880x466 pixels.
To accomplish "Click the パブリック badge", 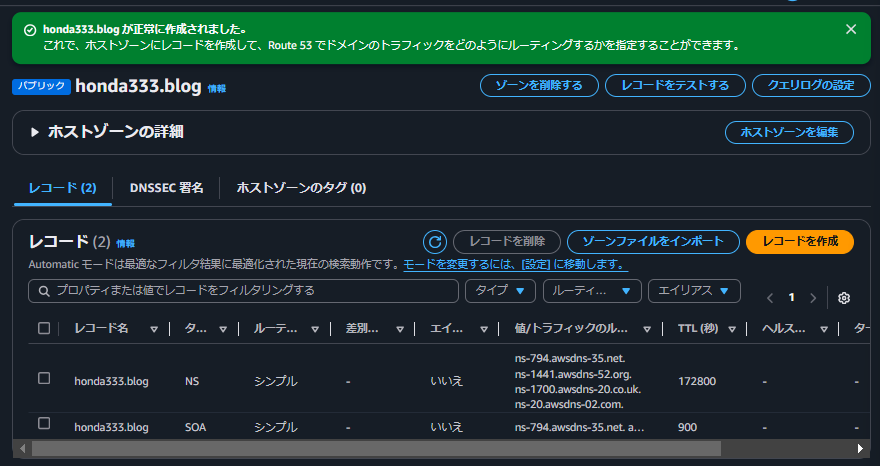I will click(42, 86).
